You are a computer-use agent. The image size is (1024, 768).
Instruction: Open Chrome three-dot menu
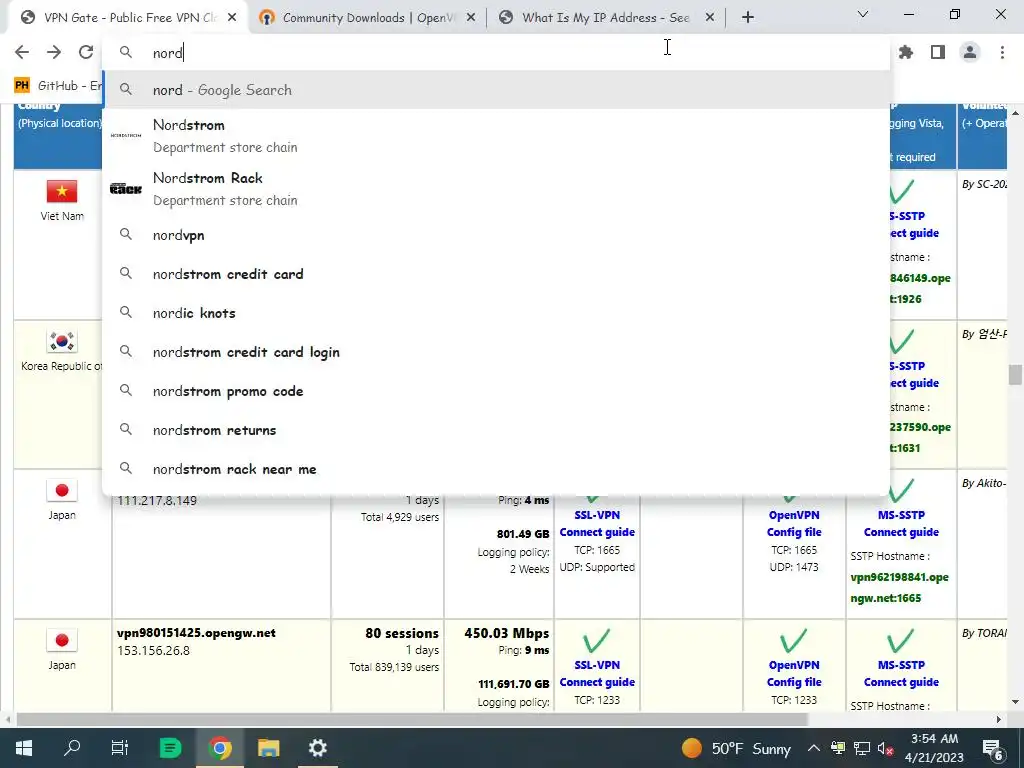(x=1002, y=52)
